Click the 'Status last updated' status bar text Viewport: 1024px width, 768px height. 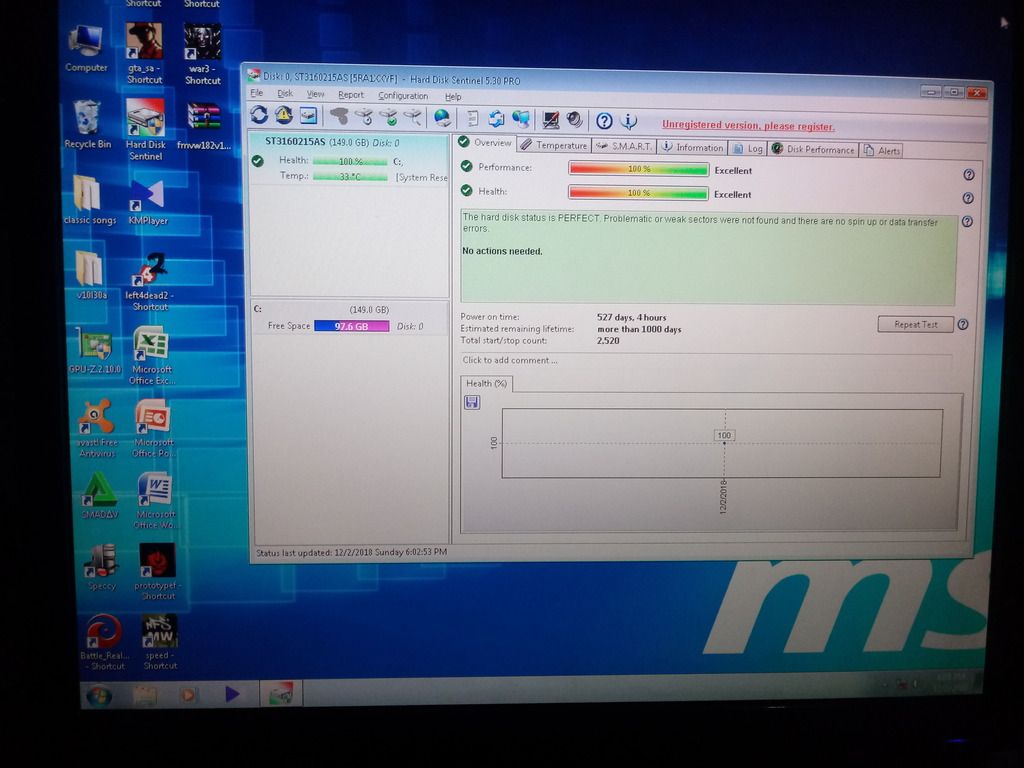pyautogui.click(x=351, y=552)
